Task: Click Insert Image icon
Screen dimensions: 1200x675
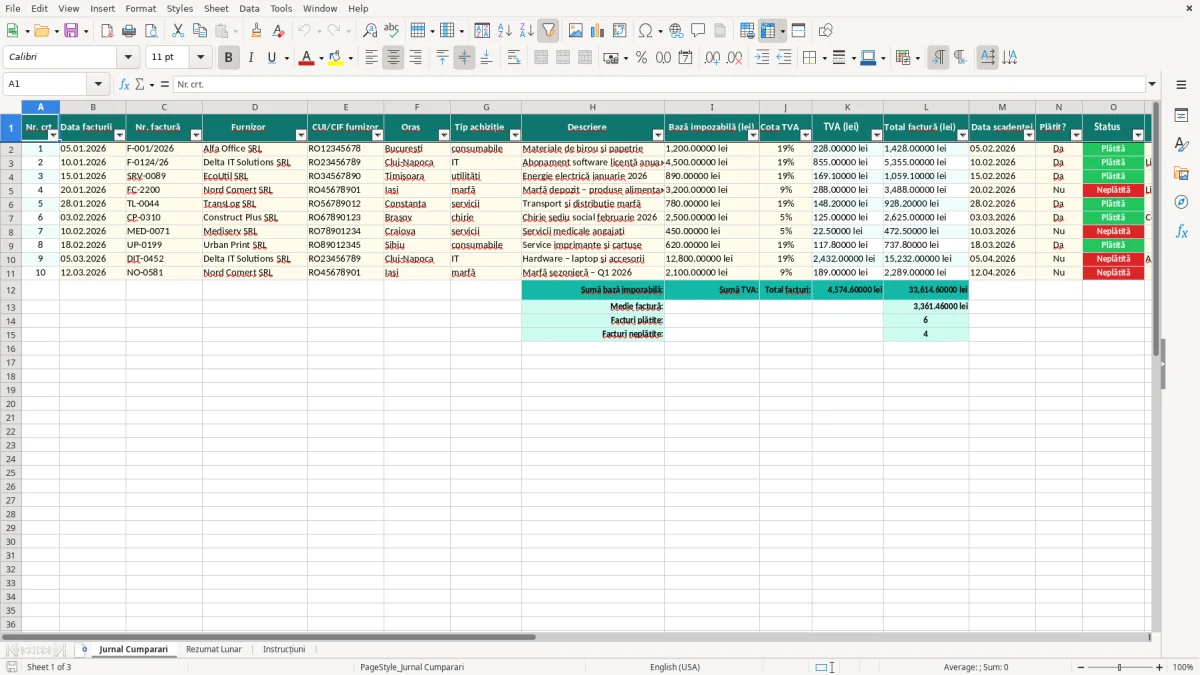Action: click(576, 31)
